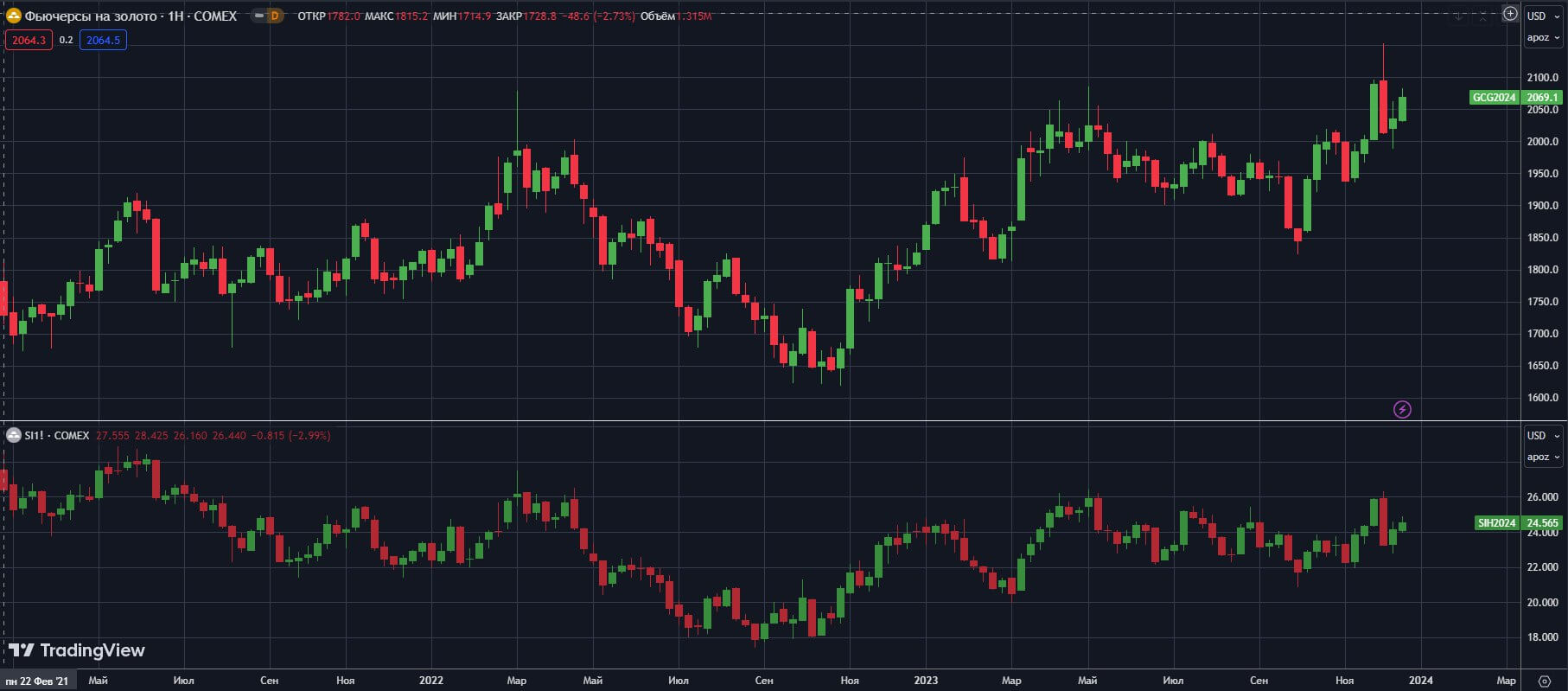Click the -48.6 (-2.73%) change value

[598, 16]
